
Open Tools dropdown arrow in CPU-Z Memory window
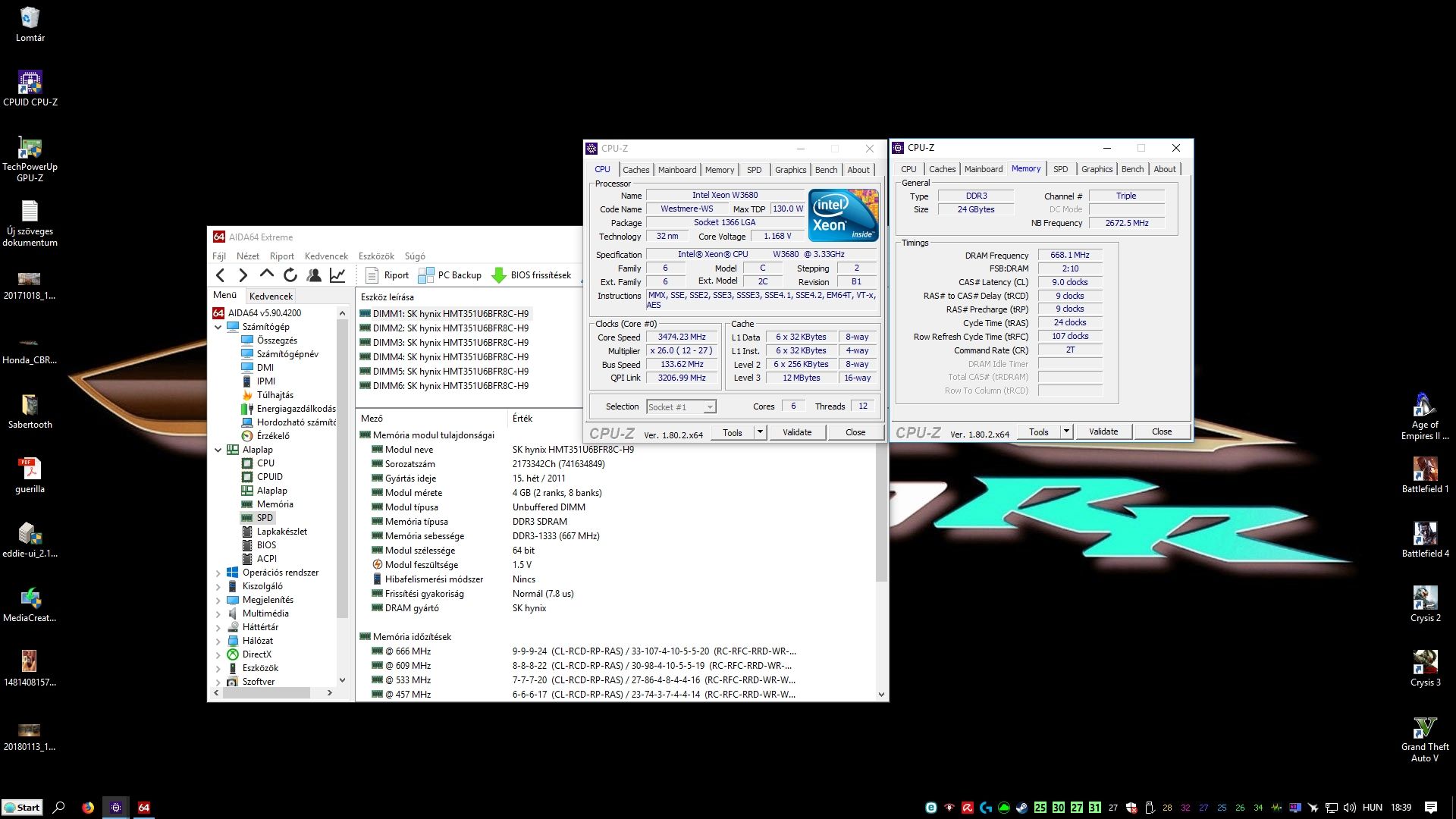[1065, 431]
